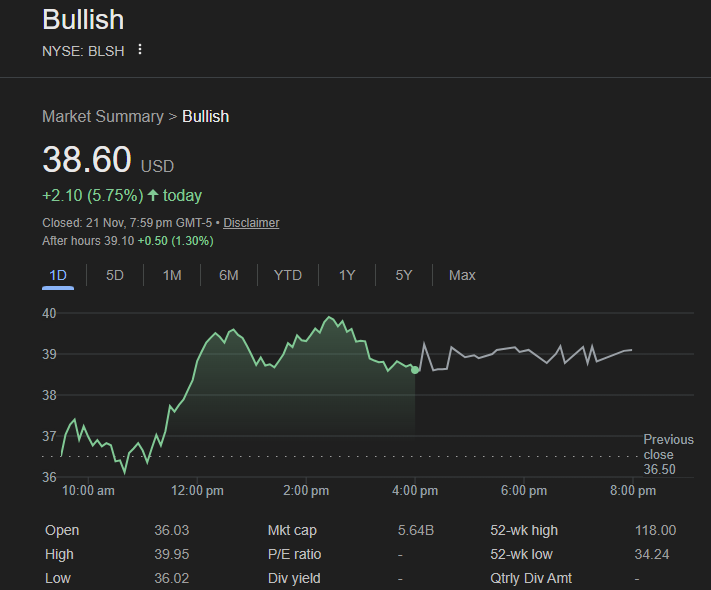
Task: View the 5Y chart range
Action: [x=404, y=275]
